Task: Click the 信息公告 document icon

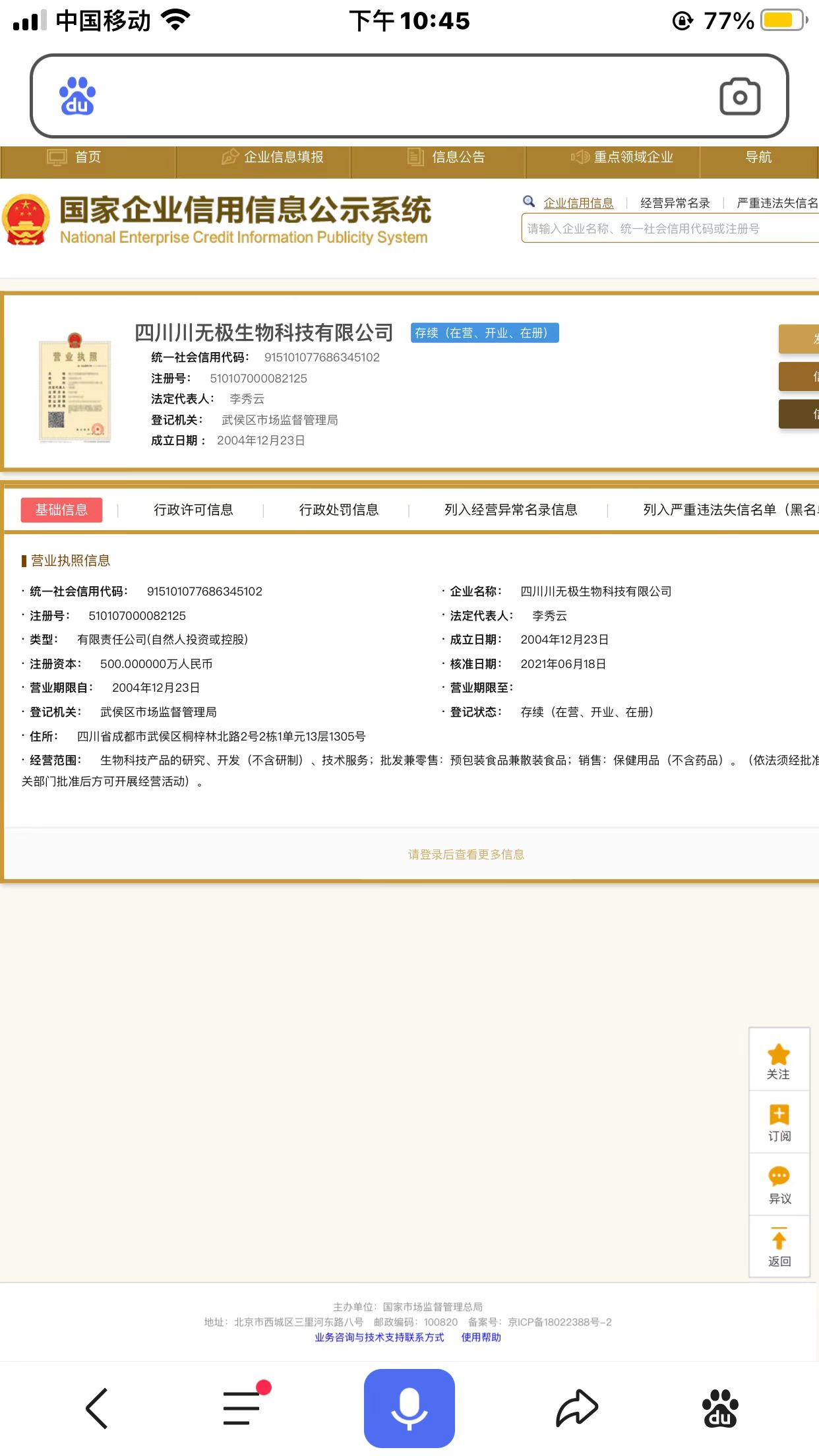Action: [x=415, y=157]
